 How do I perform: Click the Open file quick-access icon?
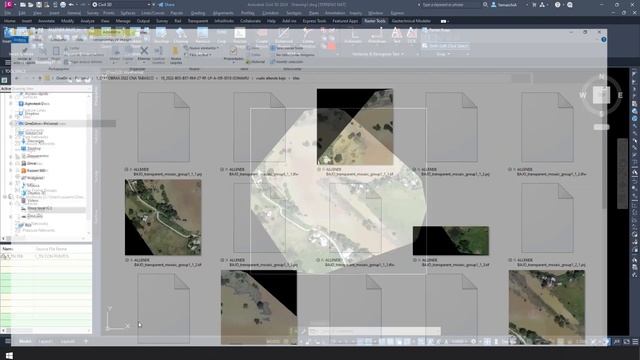31,5
